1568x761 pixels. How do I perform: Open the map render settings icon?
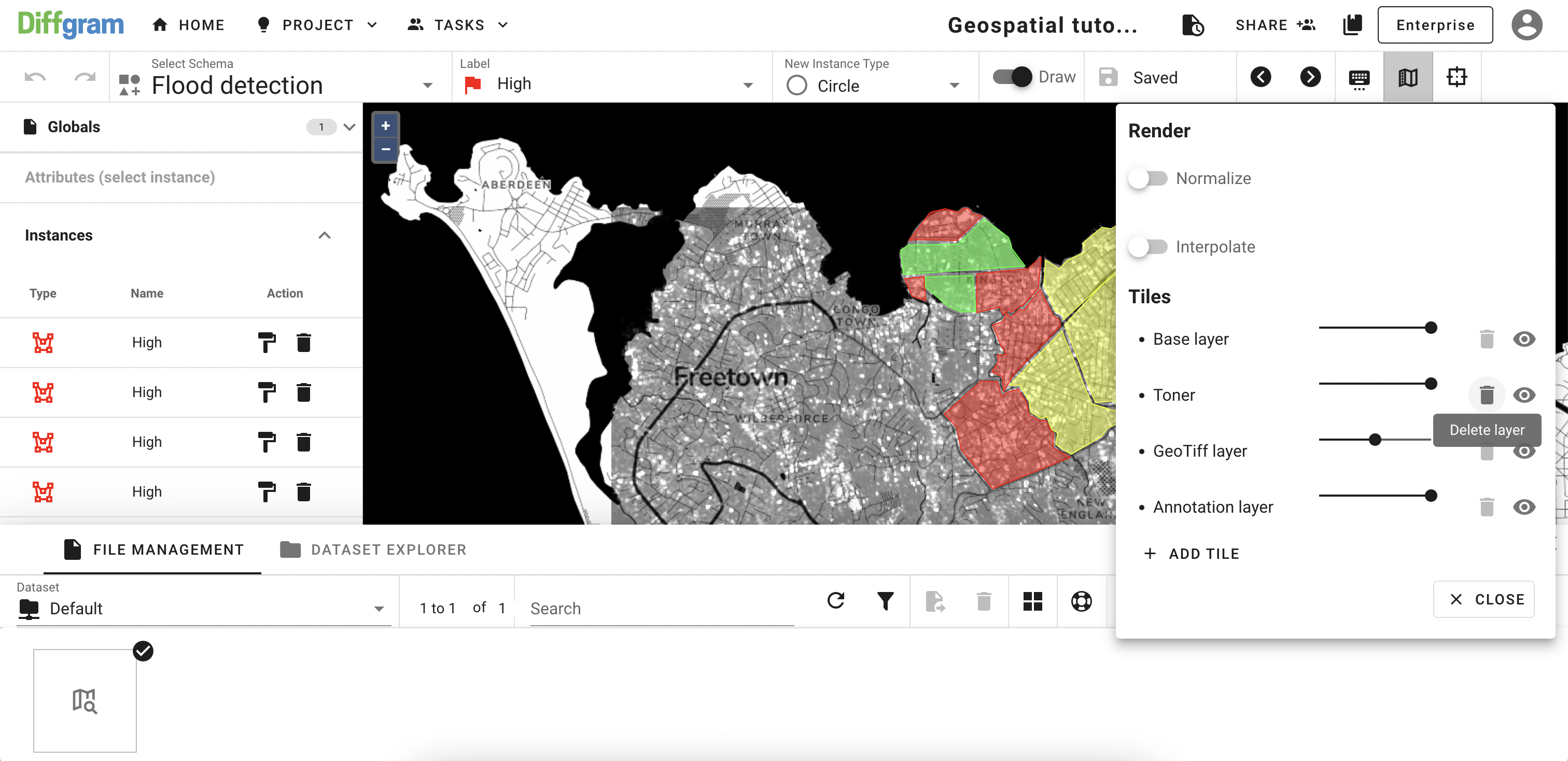(x=1407, y=77)
